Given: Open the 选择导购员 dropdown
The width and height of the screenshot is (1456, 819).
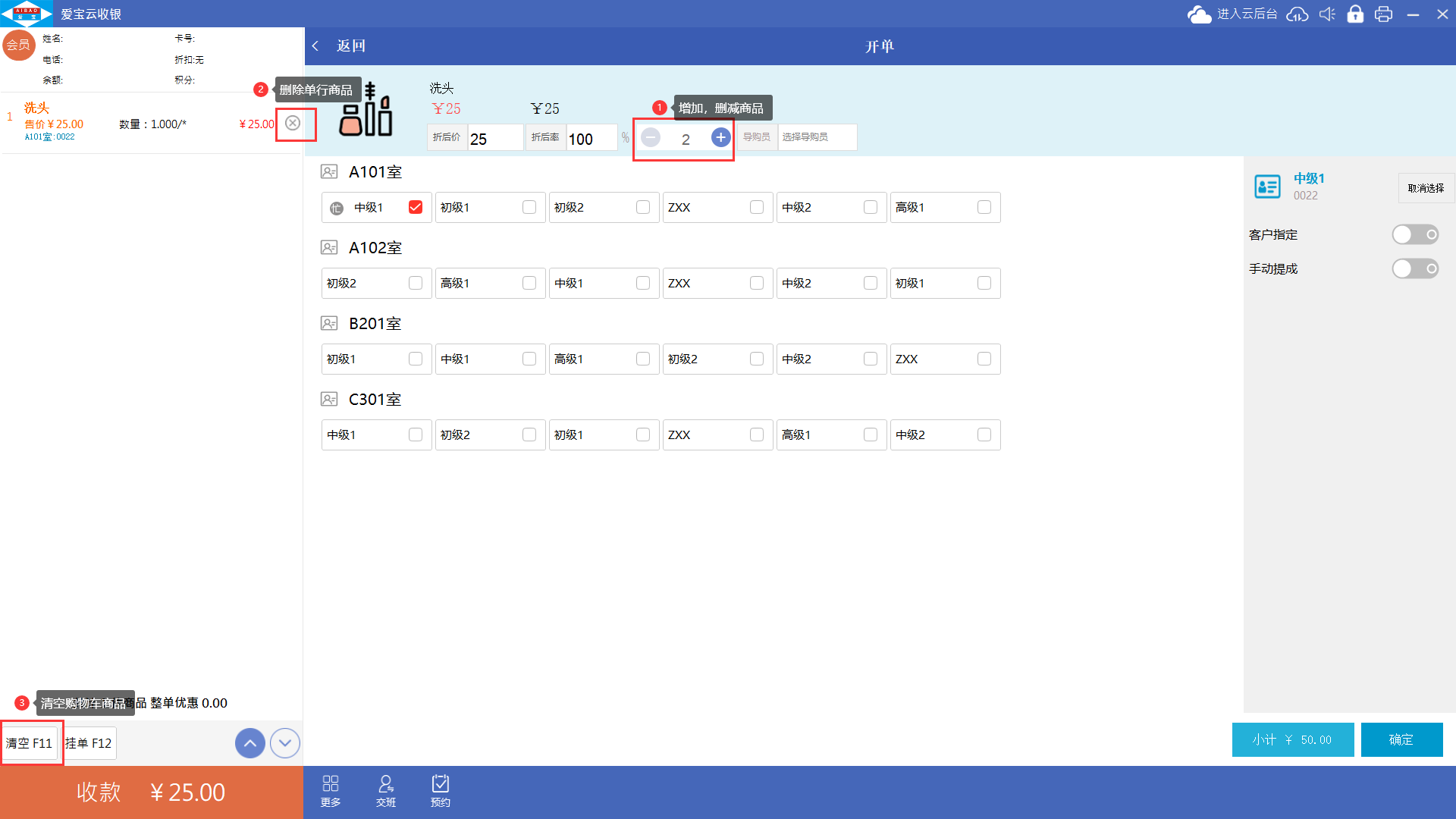Looking at the screenshot, I should tap(817, 137).
